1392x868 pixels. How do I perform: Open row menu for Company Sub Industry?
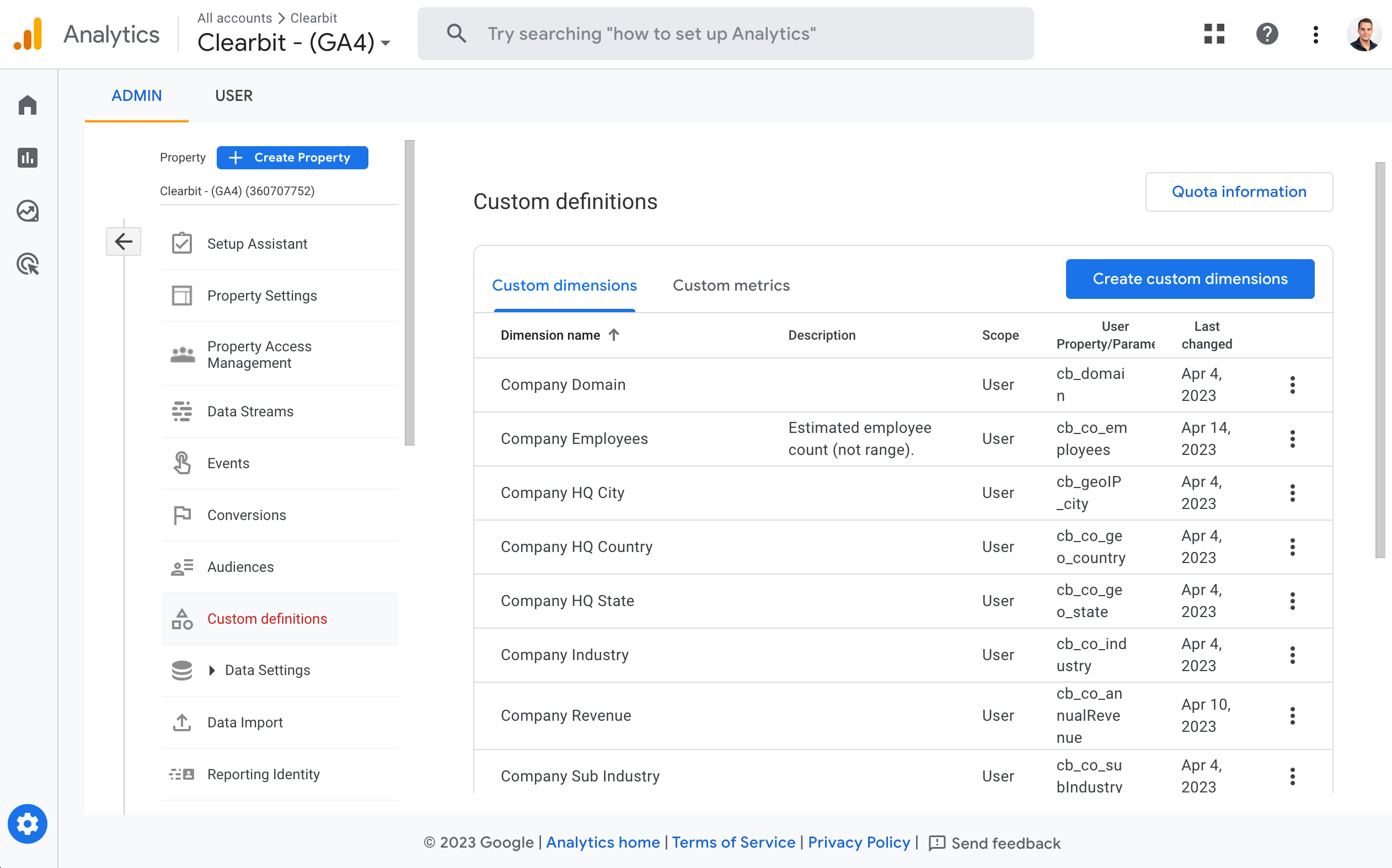tap(1293, 776)
